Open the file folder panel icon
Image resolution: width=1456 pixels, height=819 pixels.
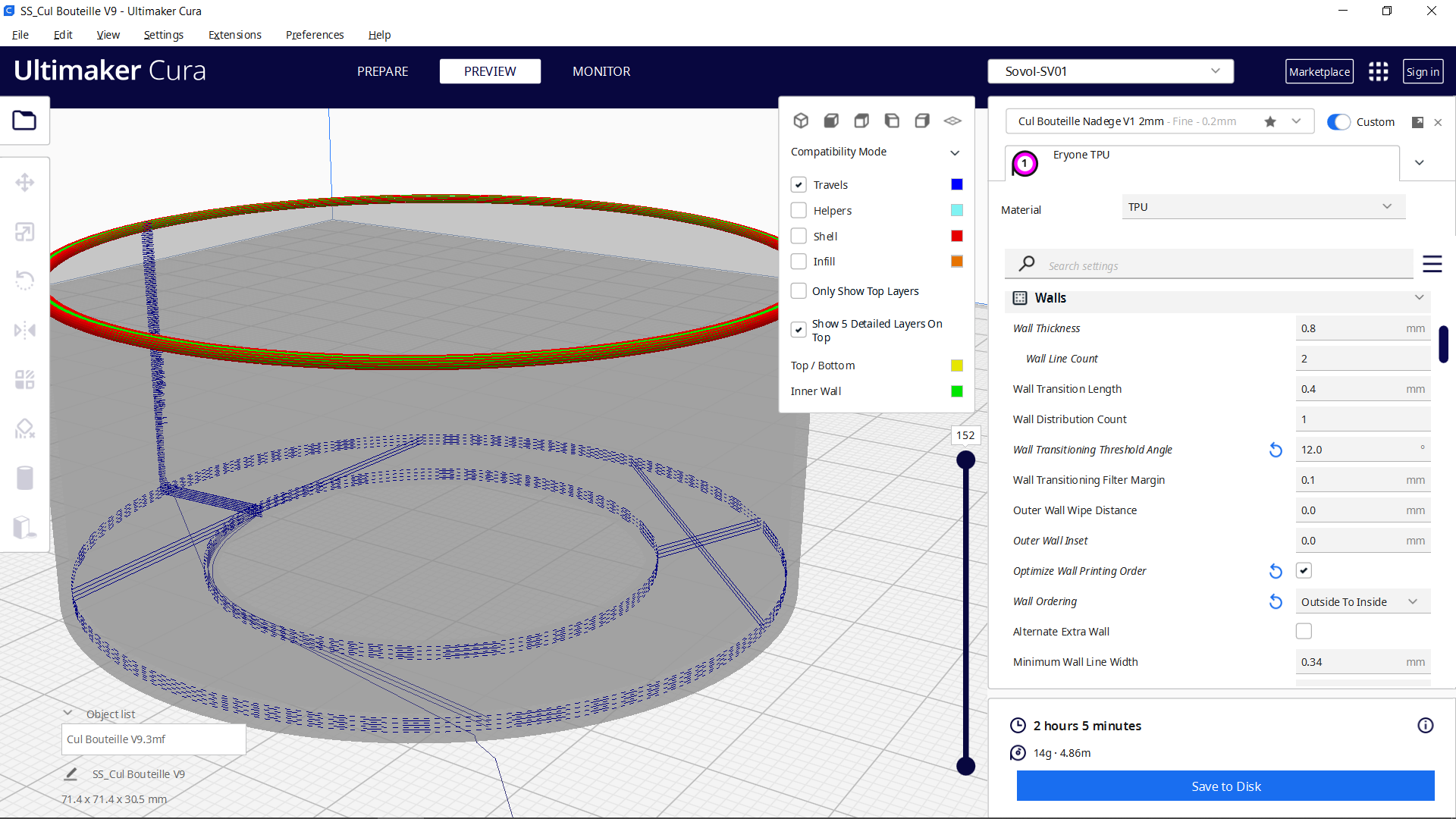click(x=25, y=121)
